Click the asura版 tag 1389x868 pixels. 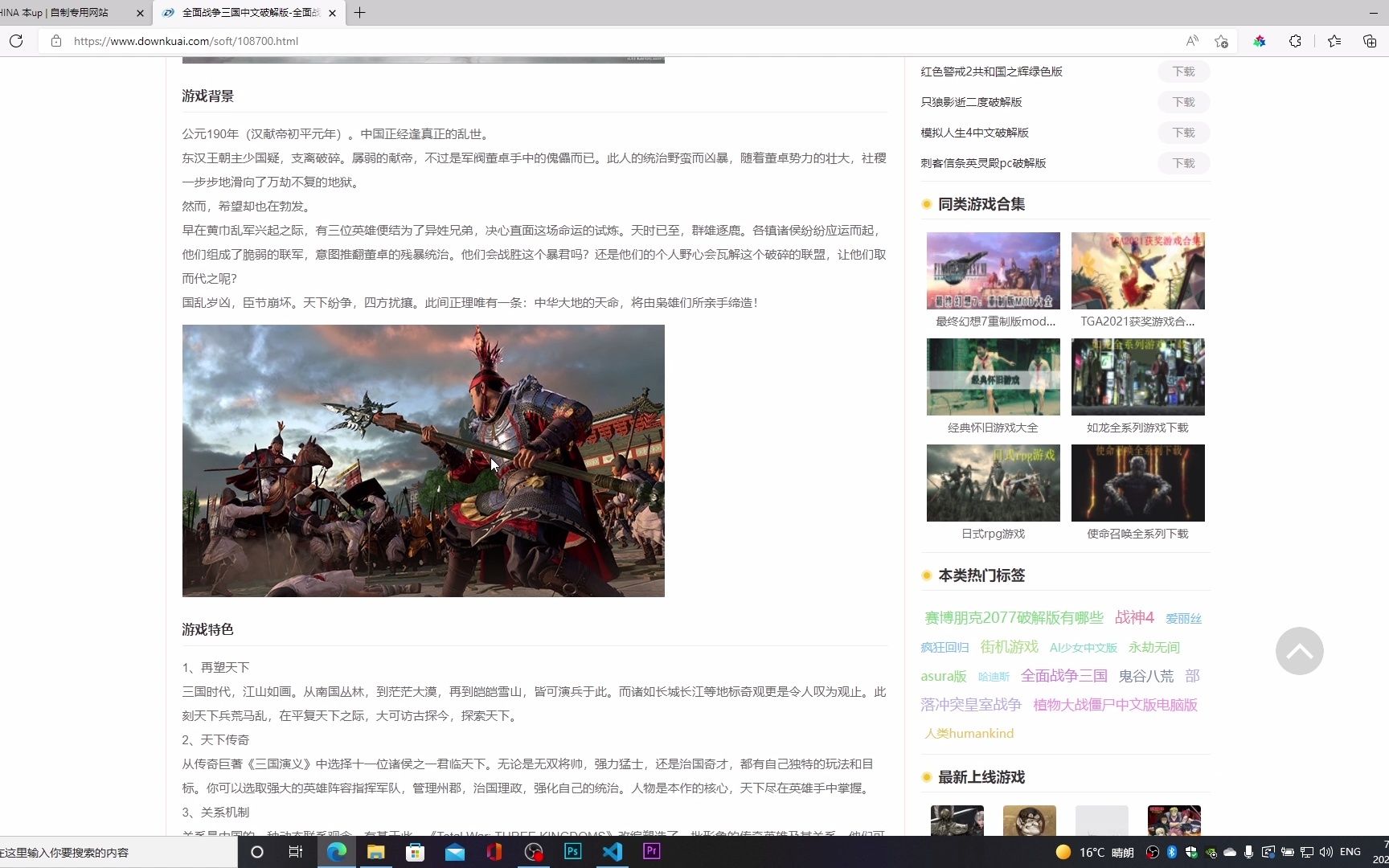944,677
